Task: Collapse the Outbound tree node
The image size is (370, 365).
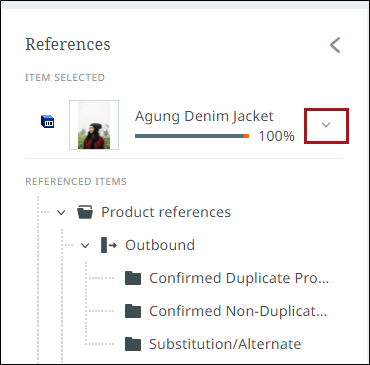Action: click(85, 246)
